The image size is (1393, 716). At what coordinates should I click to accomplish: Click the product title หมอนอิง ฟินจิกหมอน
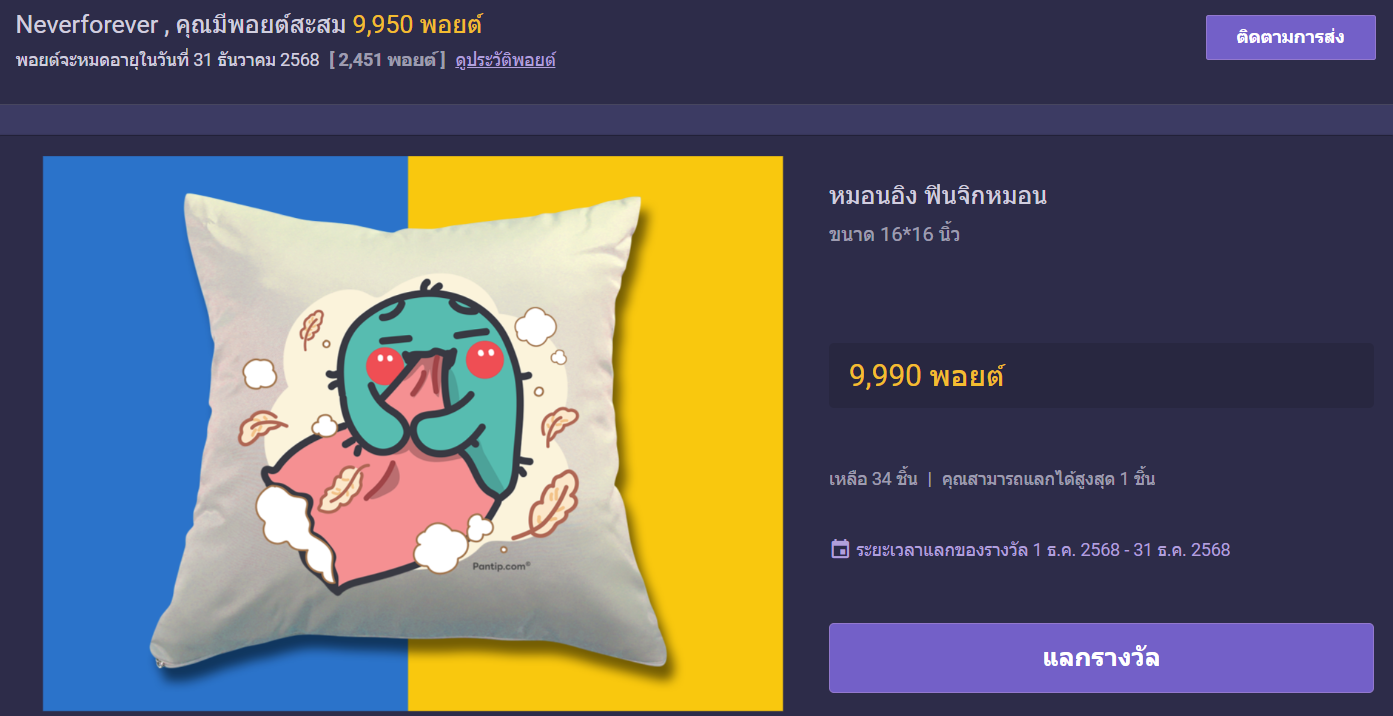pos(938,195)
